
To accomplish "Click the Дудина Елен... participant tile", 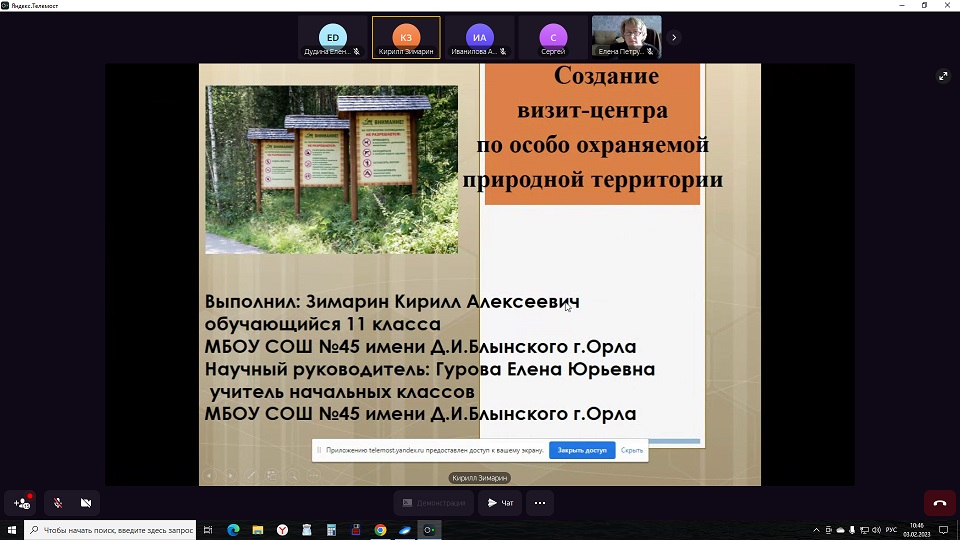I will click(333, 38).
